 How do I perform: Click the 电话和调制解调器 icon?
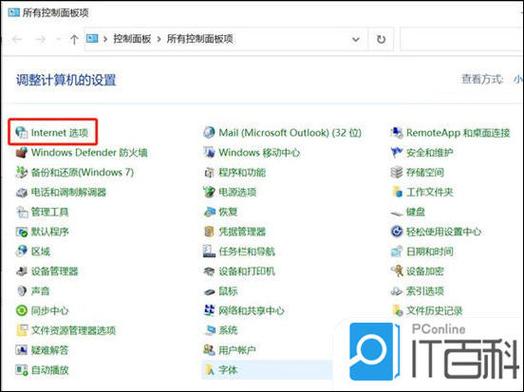pos(21,192)
